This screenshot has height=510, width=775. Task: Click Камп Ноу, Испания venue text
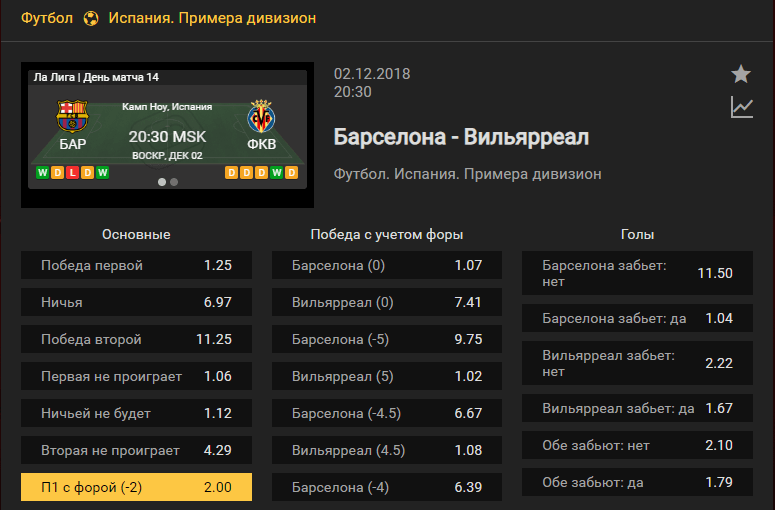point(167,107)
